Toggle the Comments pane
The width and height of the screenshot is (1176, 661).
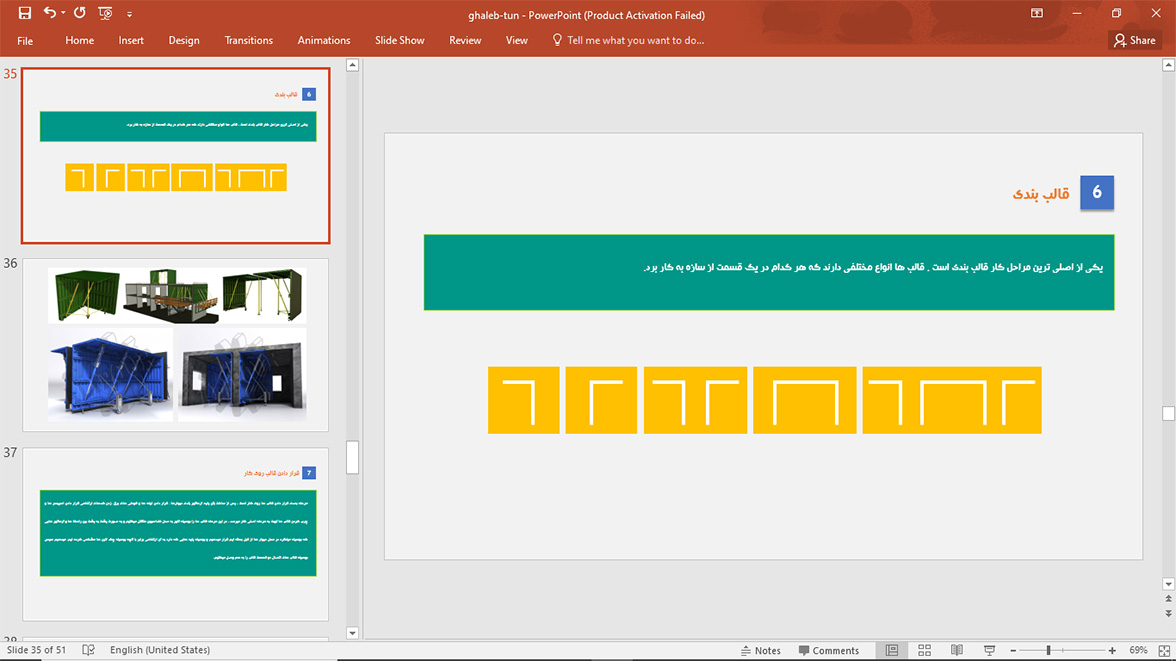point(829,650)
